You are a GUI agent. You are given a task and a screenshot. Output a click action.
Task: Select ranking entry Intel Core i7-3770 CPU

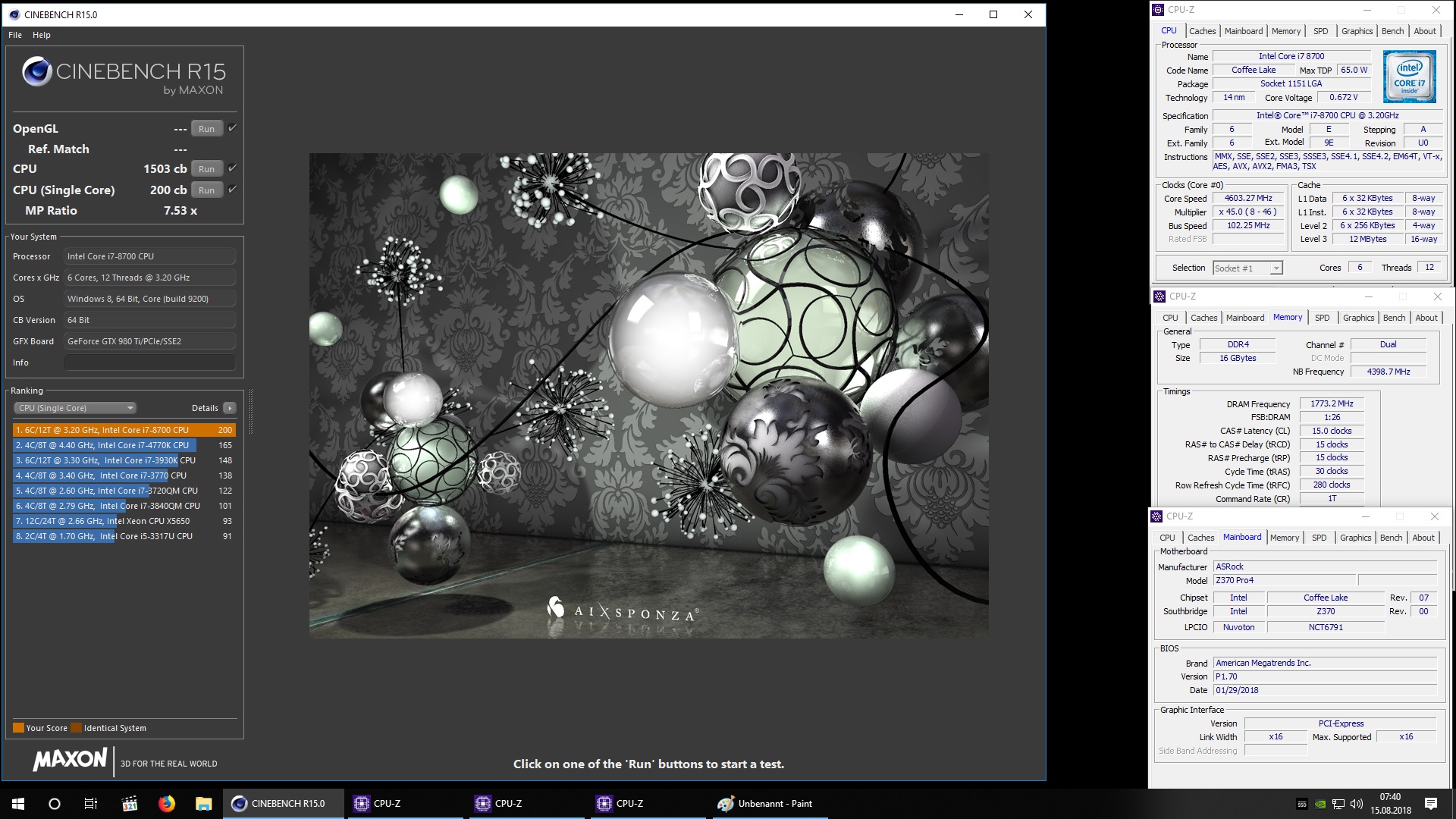point(124,475)
